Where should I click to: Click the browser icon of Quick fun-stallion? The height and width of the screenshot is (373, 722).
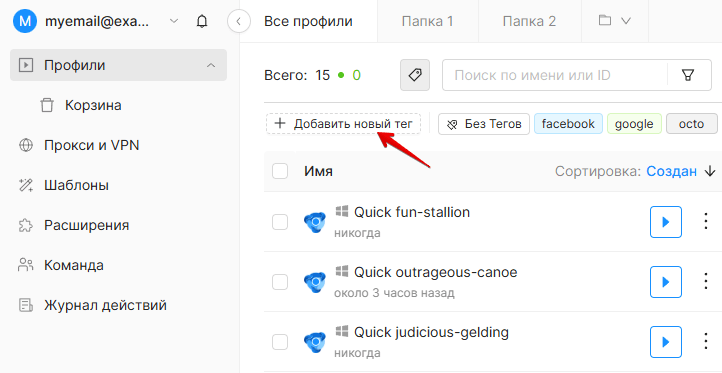(x=315, y=222)
